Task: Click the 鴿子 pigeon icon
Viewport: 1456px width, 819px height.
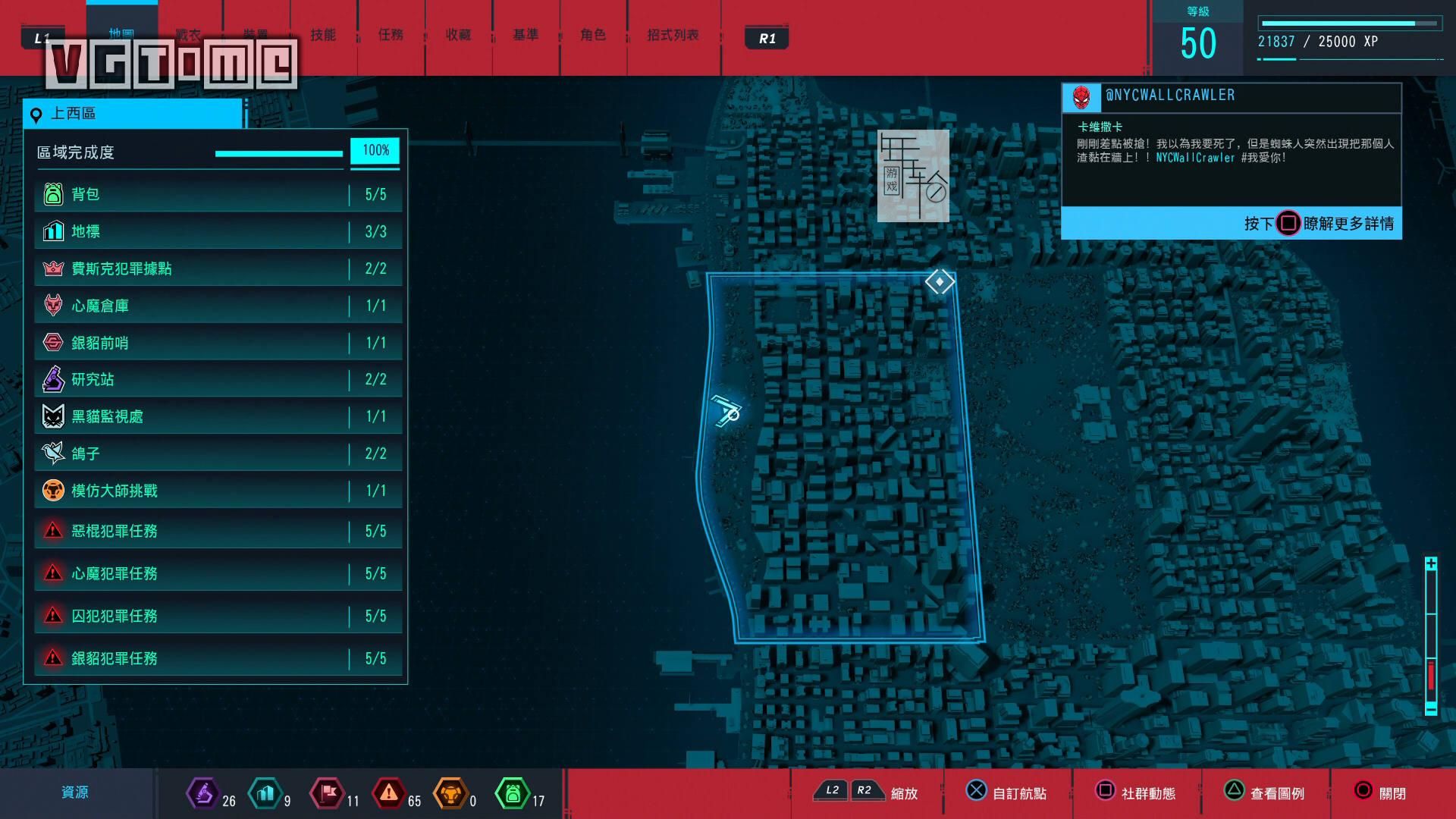Action: (x=53, y=453)
